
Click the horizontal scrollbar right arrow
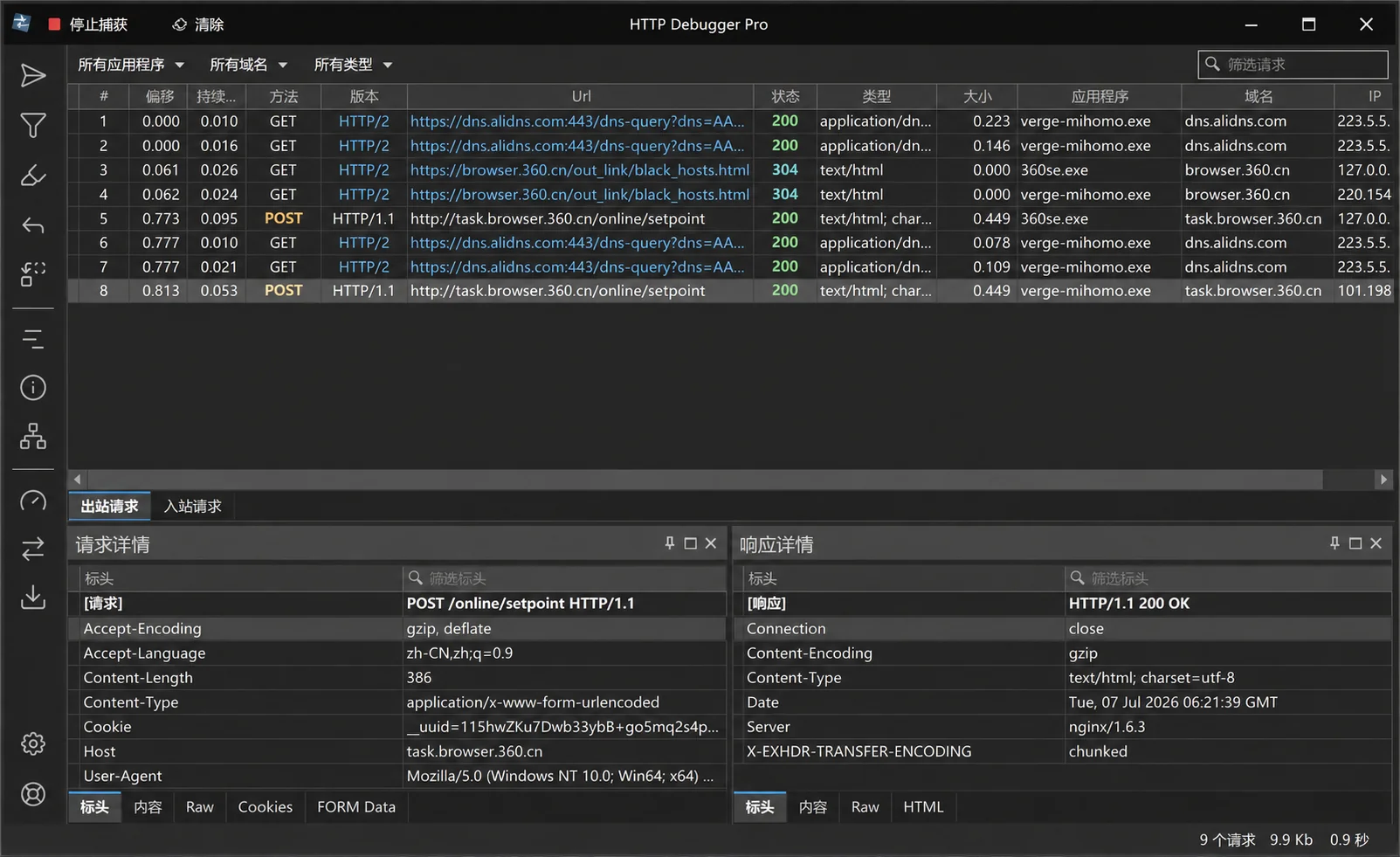click(x=1383, y=480)
